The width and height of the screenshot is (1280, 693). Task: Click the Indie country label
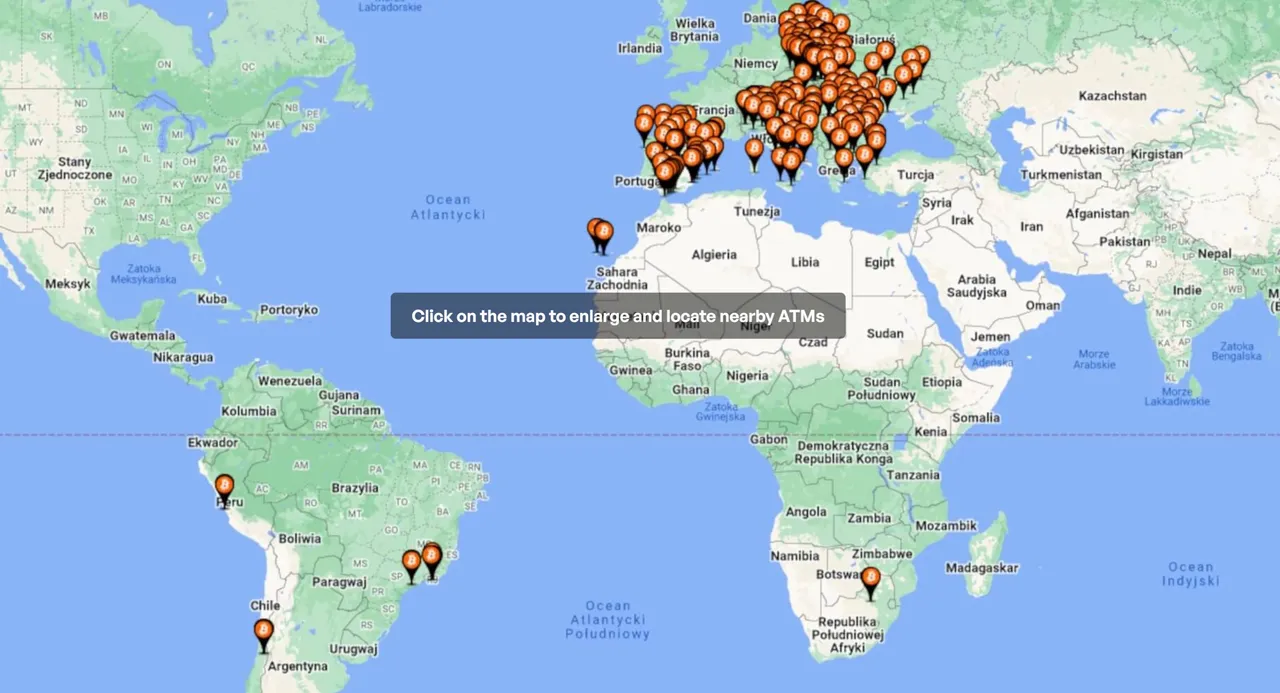coord(1187,290)
